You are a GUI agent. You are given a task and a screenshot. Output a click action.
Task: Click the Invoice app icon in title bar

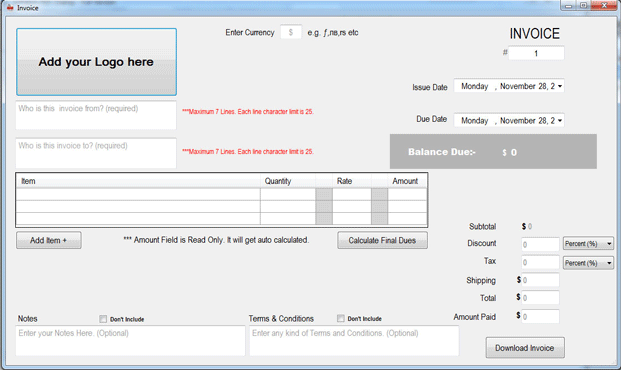coord(10,8)
